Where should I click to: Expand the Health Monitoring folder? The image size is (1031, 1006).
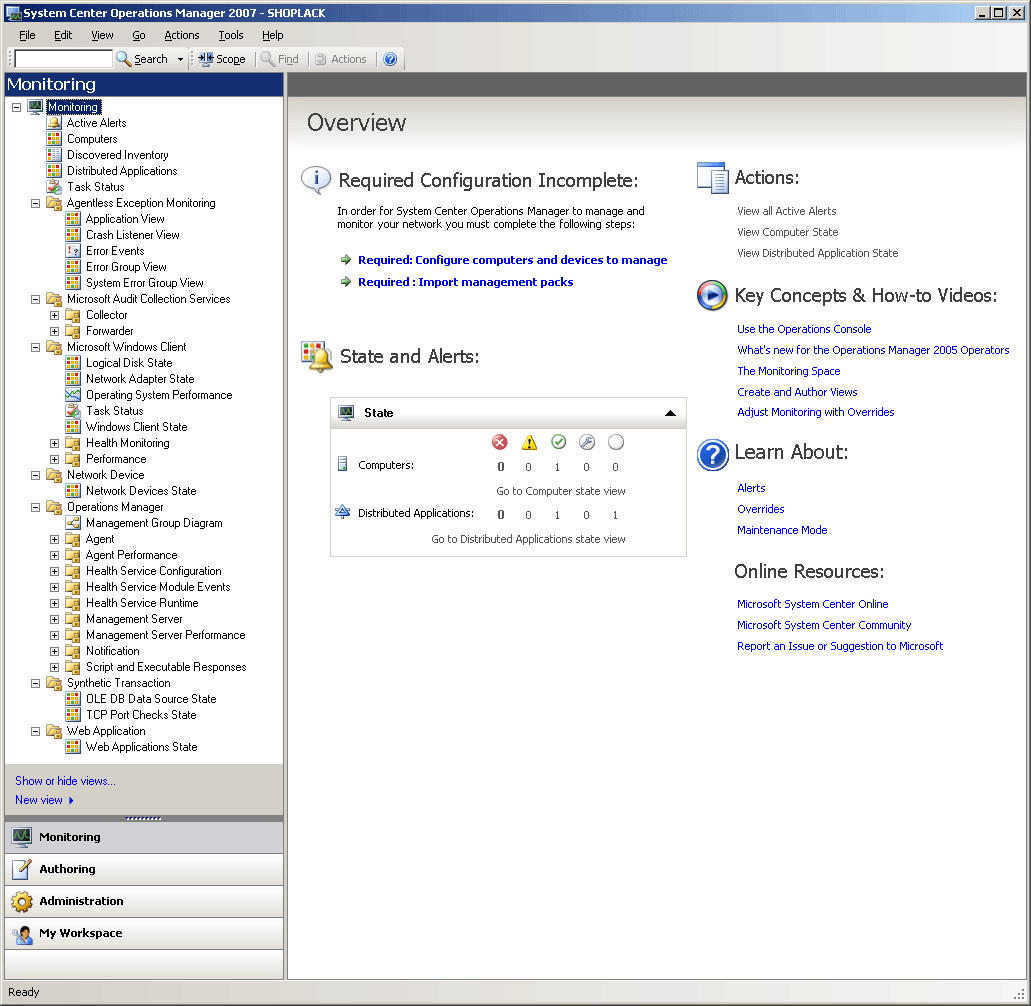coord(55,443)
